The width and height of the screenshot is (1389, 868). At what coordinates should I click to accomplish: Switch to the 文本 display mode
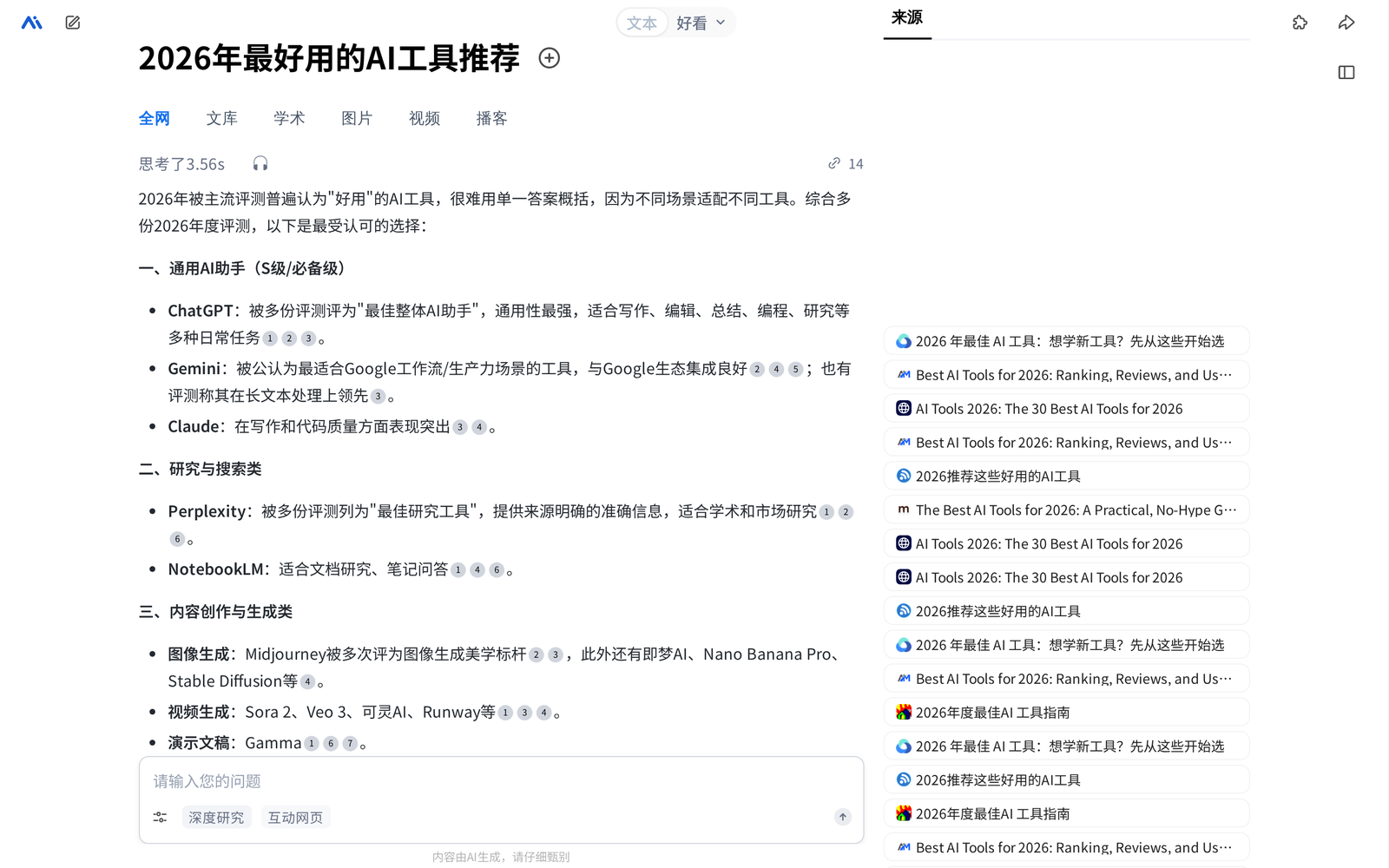click(x=642, y=23)
